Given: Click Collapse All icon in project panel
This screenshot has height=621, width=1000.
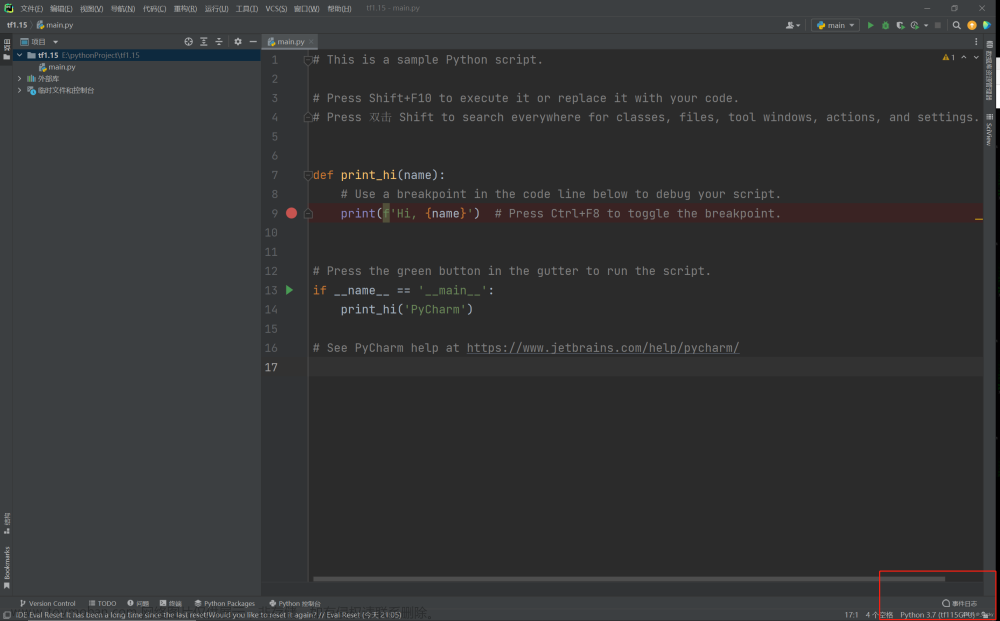Looking at the screenshot, I should point(219,41).
